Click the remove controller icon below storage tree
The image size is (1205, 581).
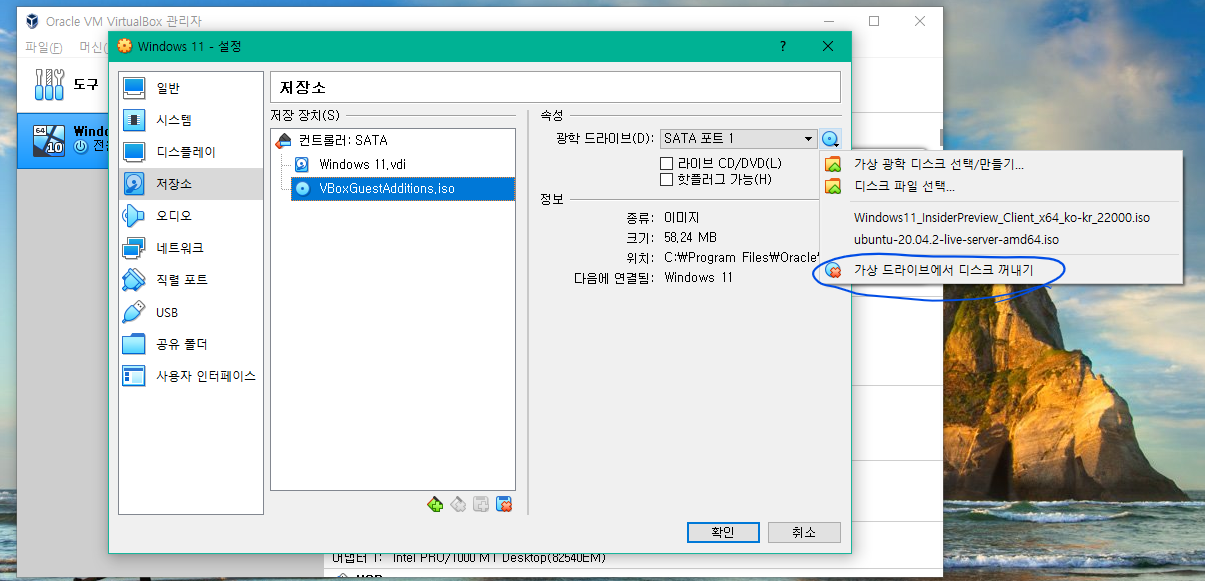click(458, 505)
